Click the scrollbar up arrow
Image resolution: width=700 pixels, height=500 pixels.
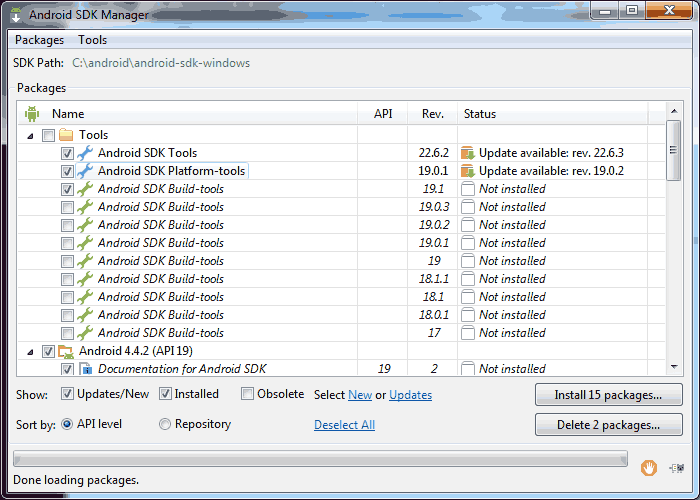coord(674,111)
